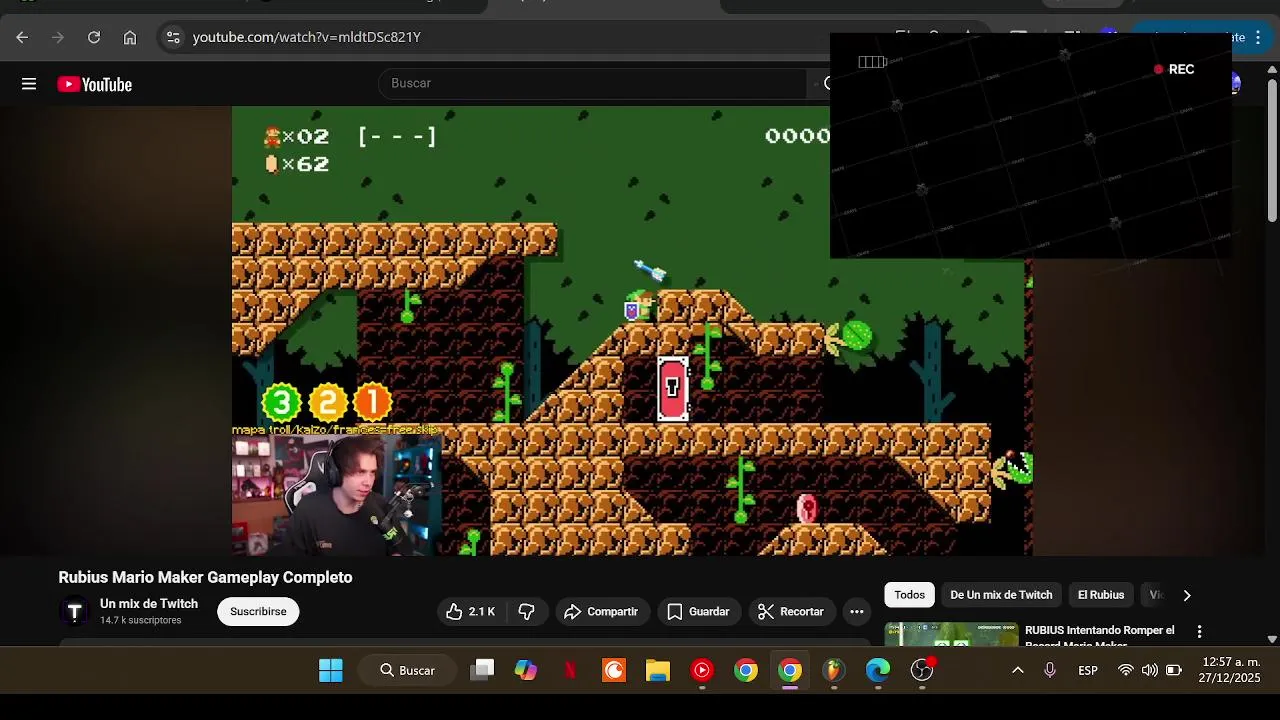Screen dimensions: 1280x720
Task: Click the title Rubius Mario Maker Gameplay Completo
Action: [x=205, y=577]
